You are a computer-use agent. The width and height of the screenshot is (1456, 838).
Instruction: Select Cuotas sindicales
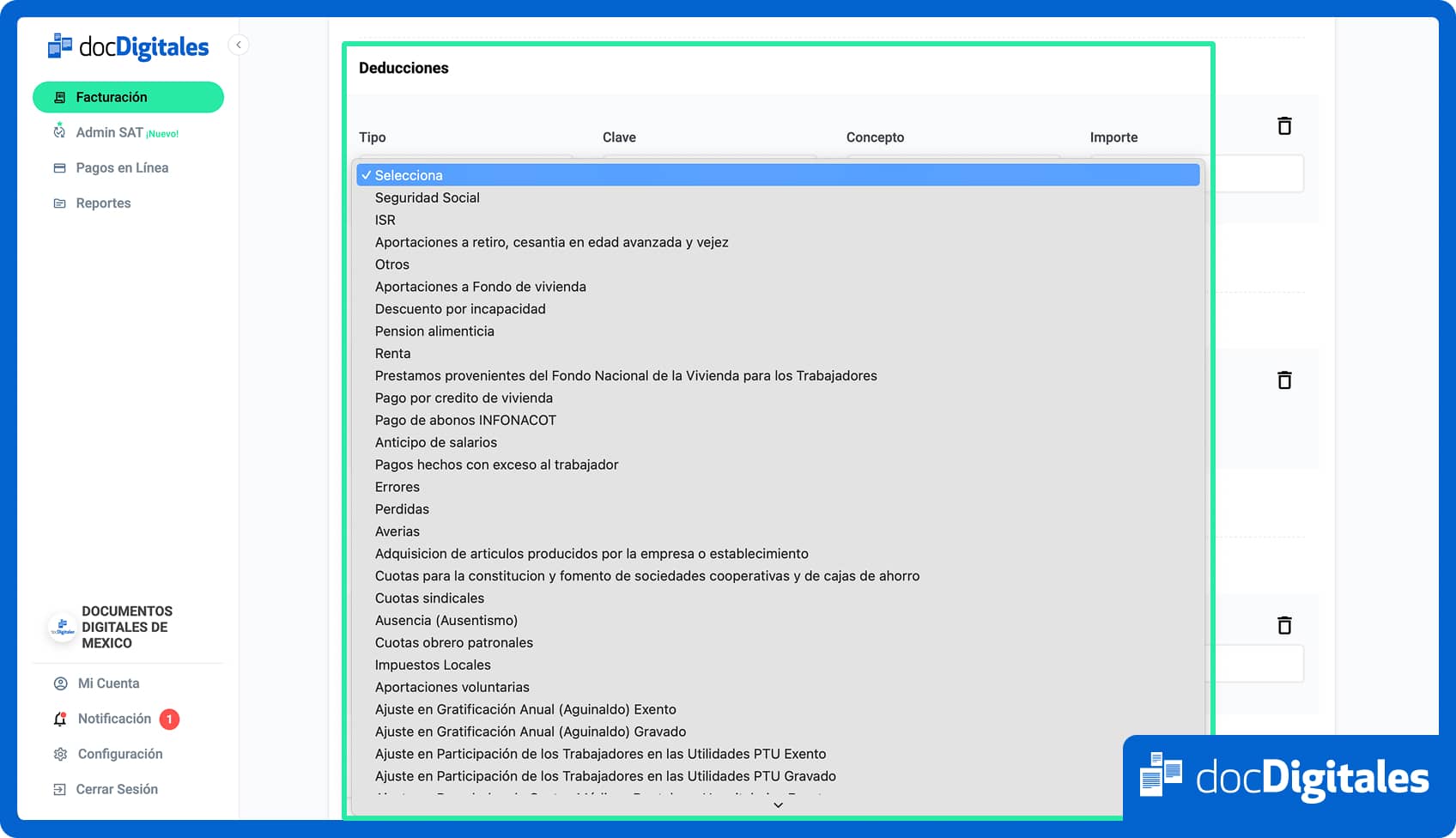[x=778, y=599]
